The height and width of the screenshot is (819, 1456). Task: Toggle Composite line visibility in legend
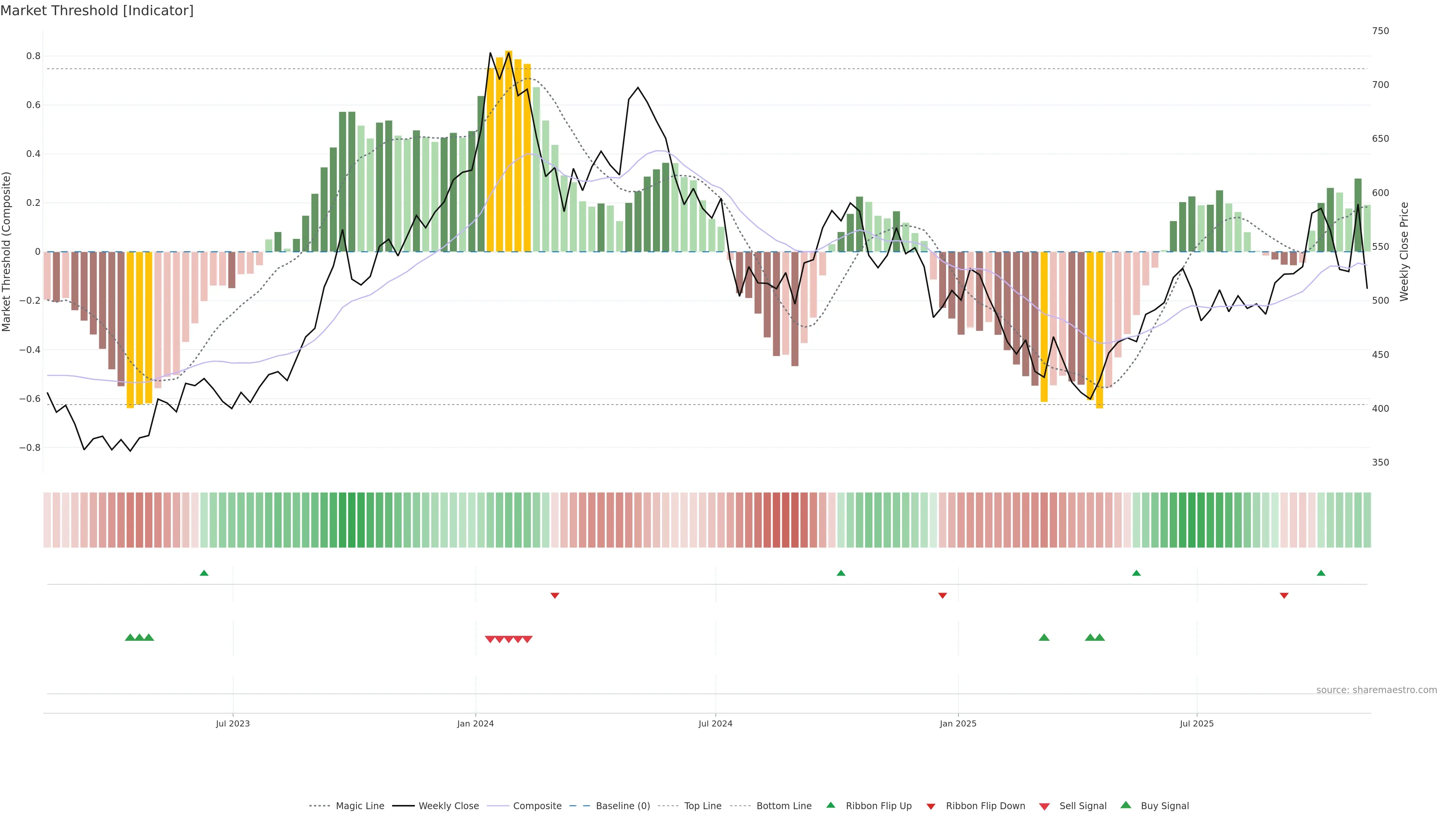coord(537,806)
